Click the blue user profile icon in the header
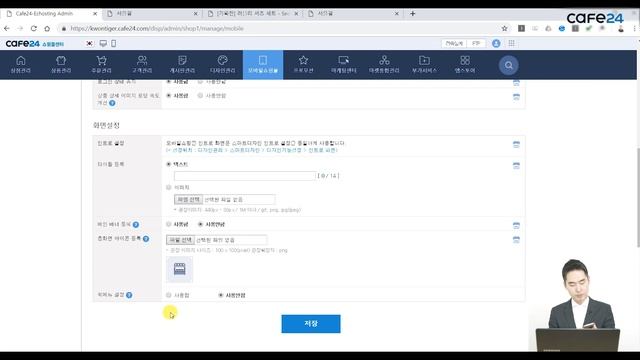Viewport: 640px width, 360px height. pyautogui.click(x=496, y=43)
